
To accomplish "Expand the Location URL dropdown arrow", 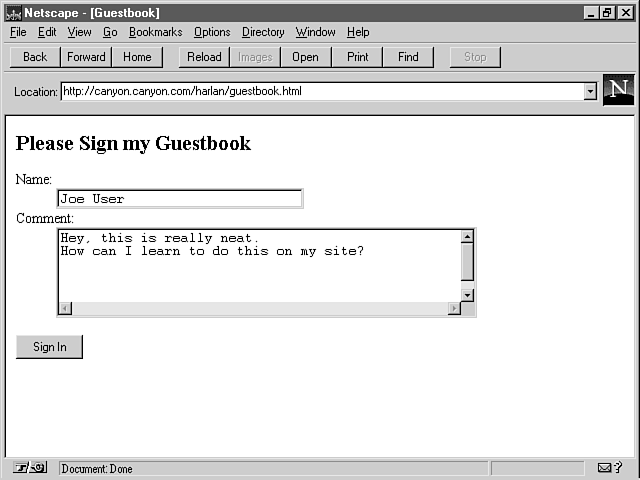I will pyautogui.click(x=590, y=92).
